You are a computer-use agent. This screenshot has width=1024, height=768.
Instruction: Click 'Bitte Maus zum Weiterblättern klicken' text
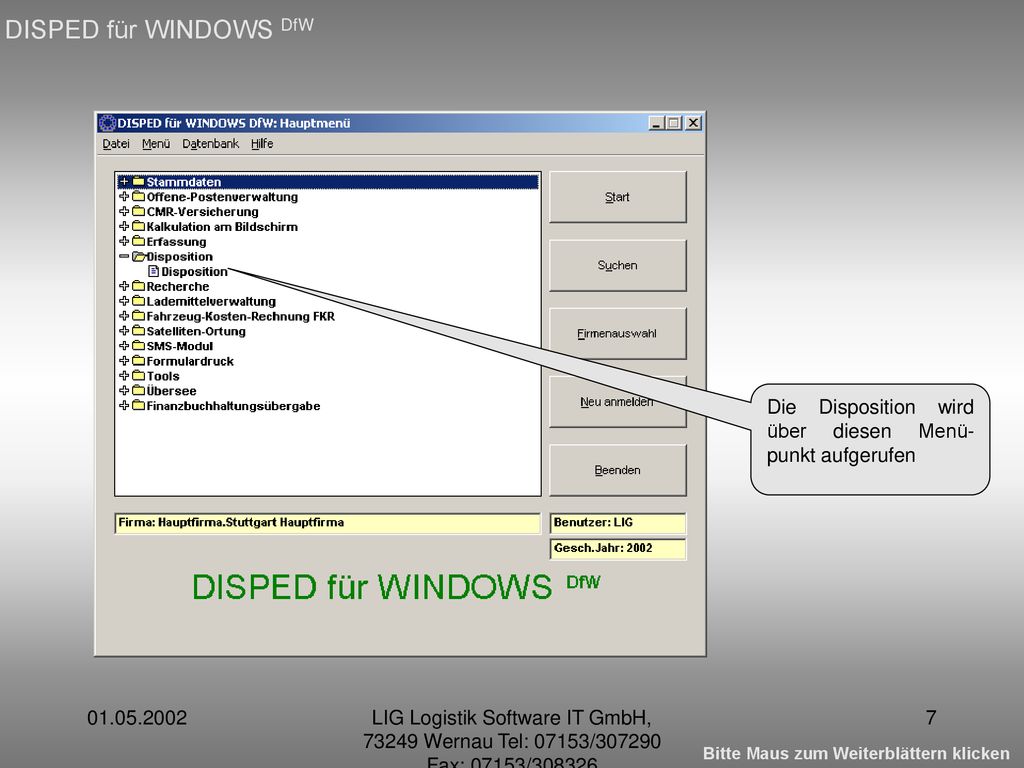coord(856,754)
